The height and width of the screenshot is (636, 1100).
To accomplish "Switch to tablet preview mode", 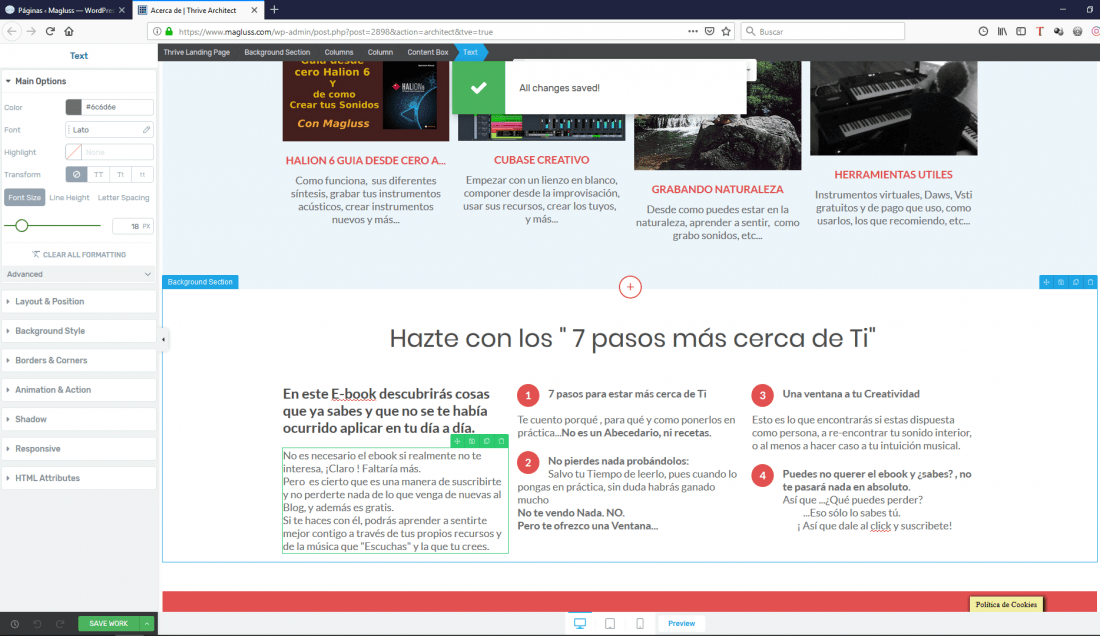I will (610, 623).
